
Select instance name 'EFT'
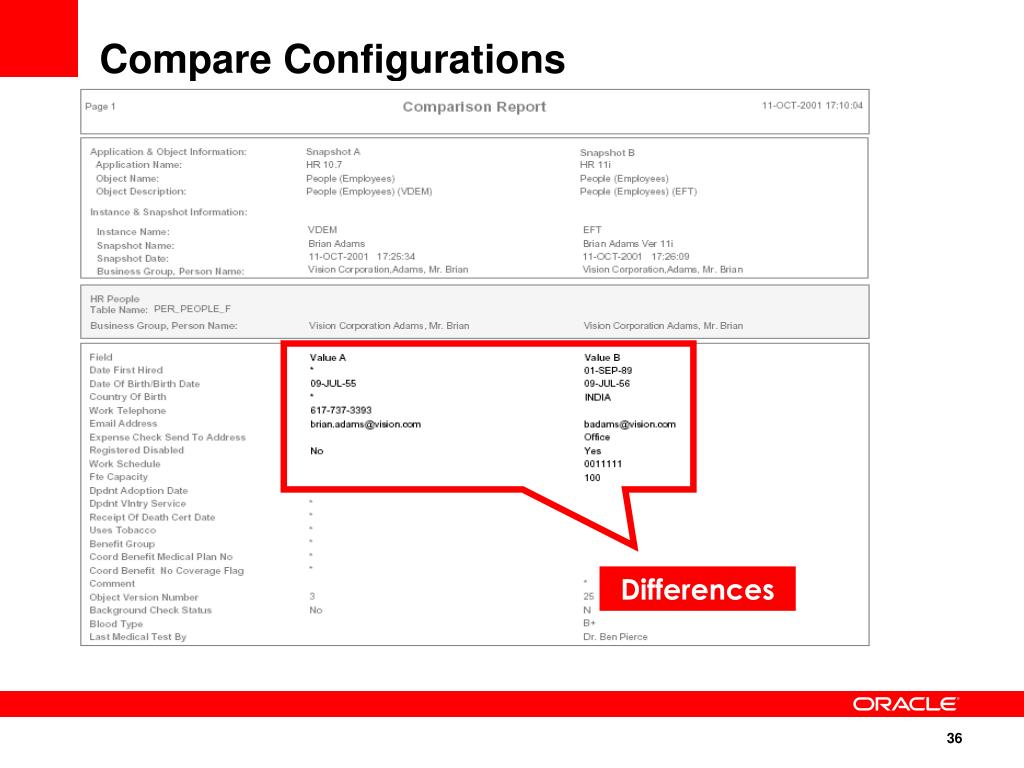coord(592,230)
